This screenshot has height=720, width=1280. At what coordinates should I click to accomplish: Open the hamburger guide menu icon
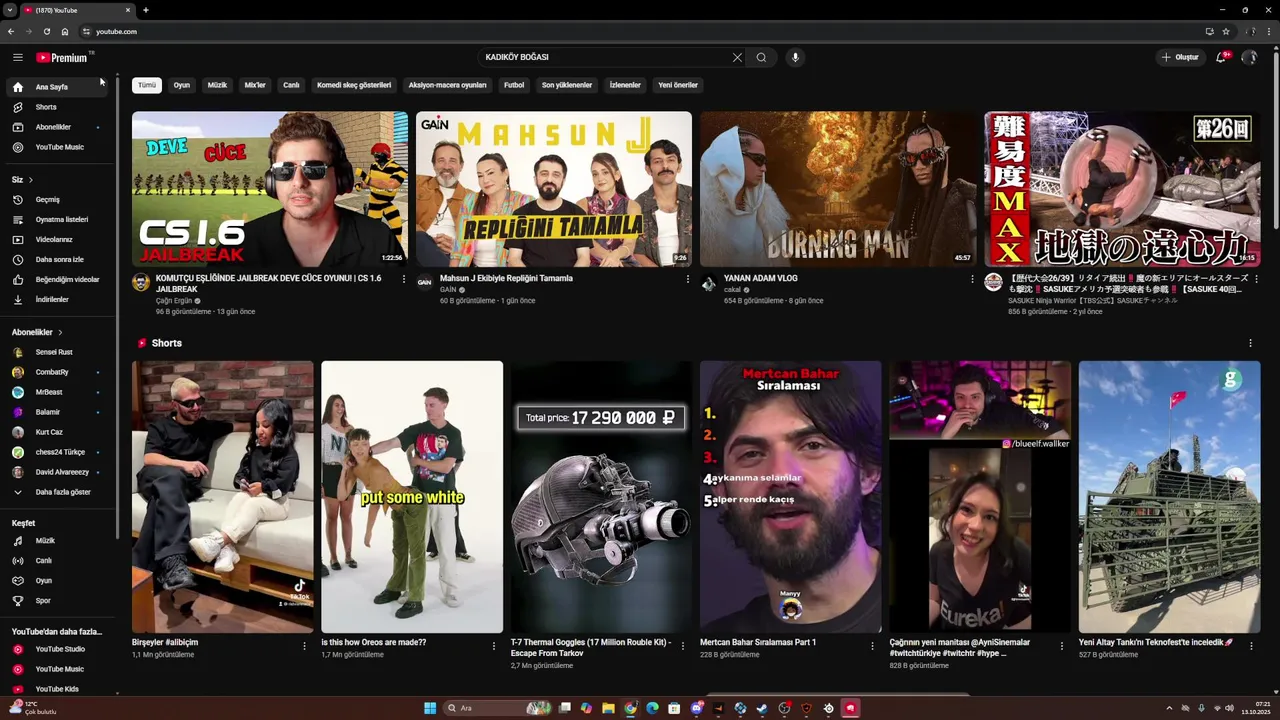tap(17, 57)
